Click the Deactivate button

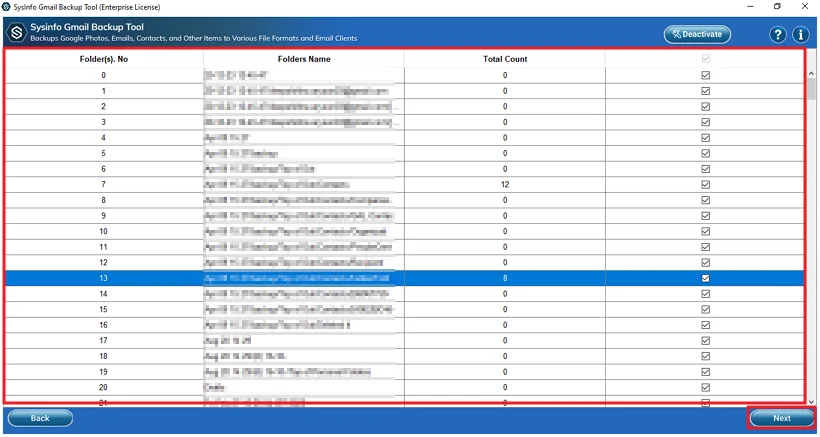click(x=697, y=34)
